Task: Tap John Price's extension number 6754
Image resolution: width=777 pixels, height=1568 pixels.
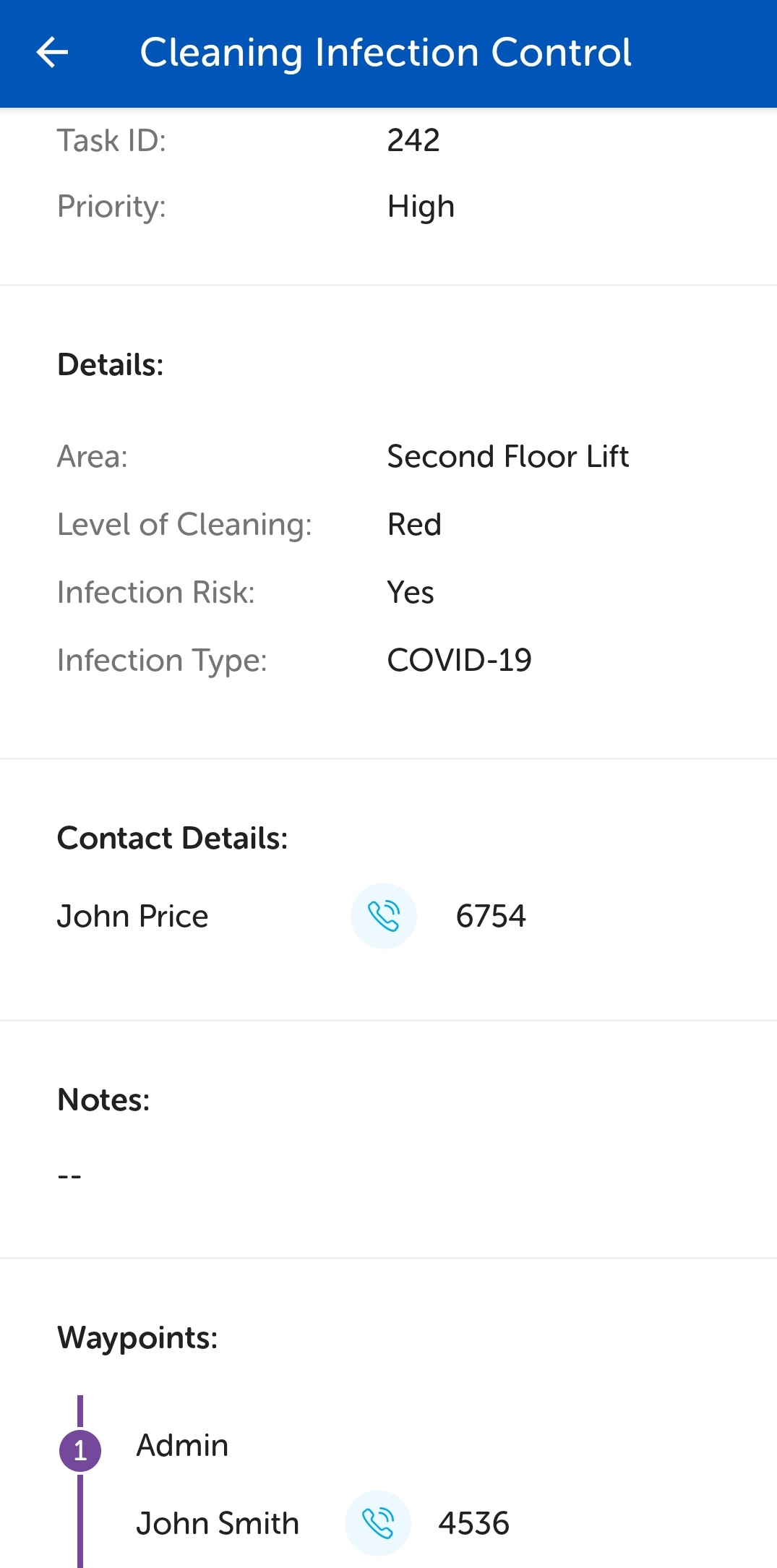Action: (491, 916)
